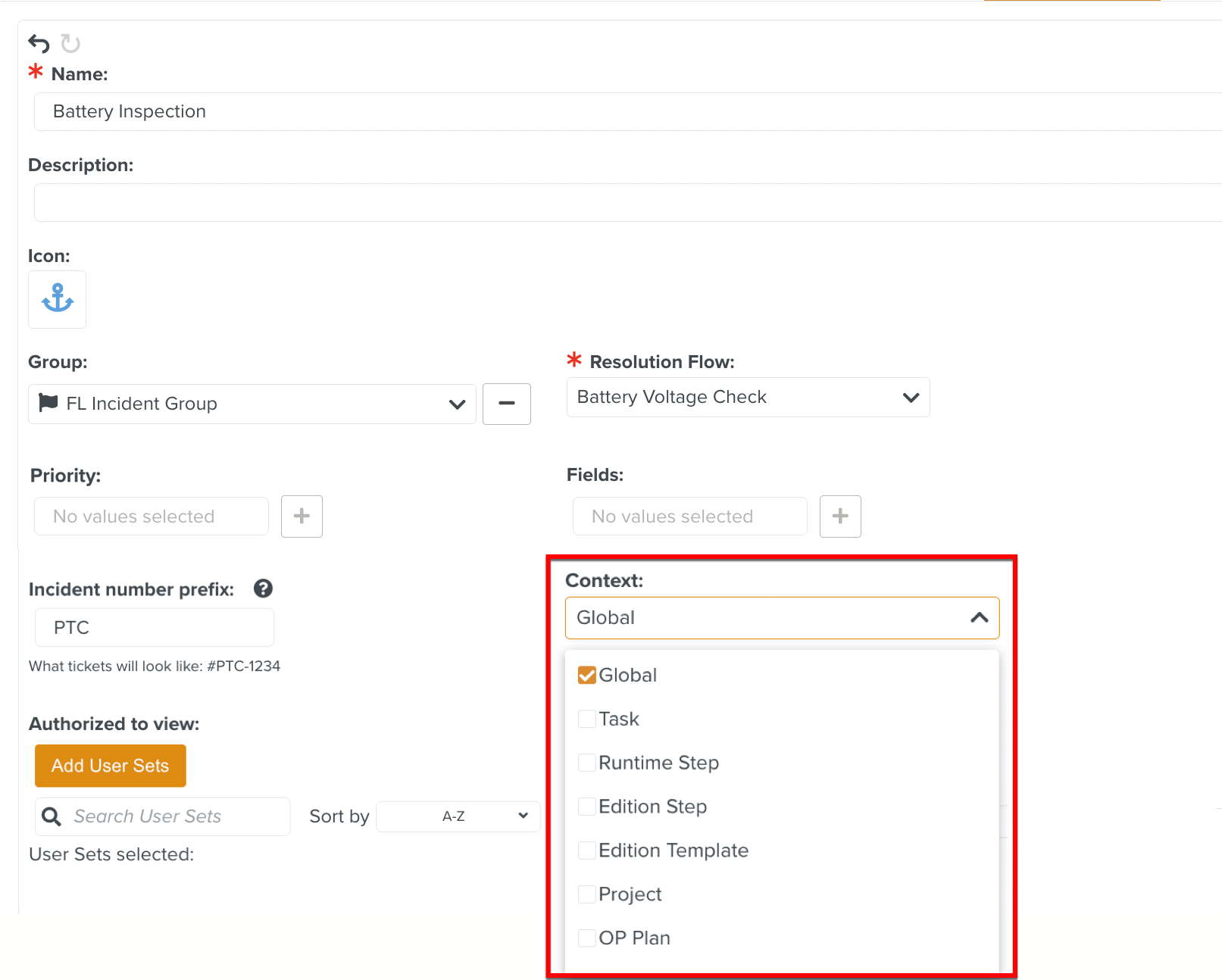Open the anchor icon picker

pos(57,299)
